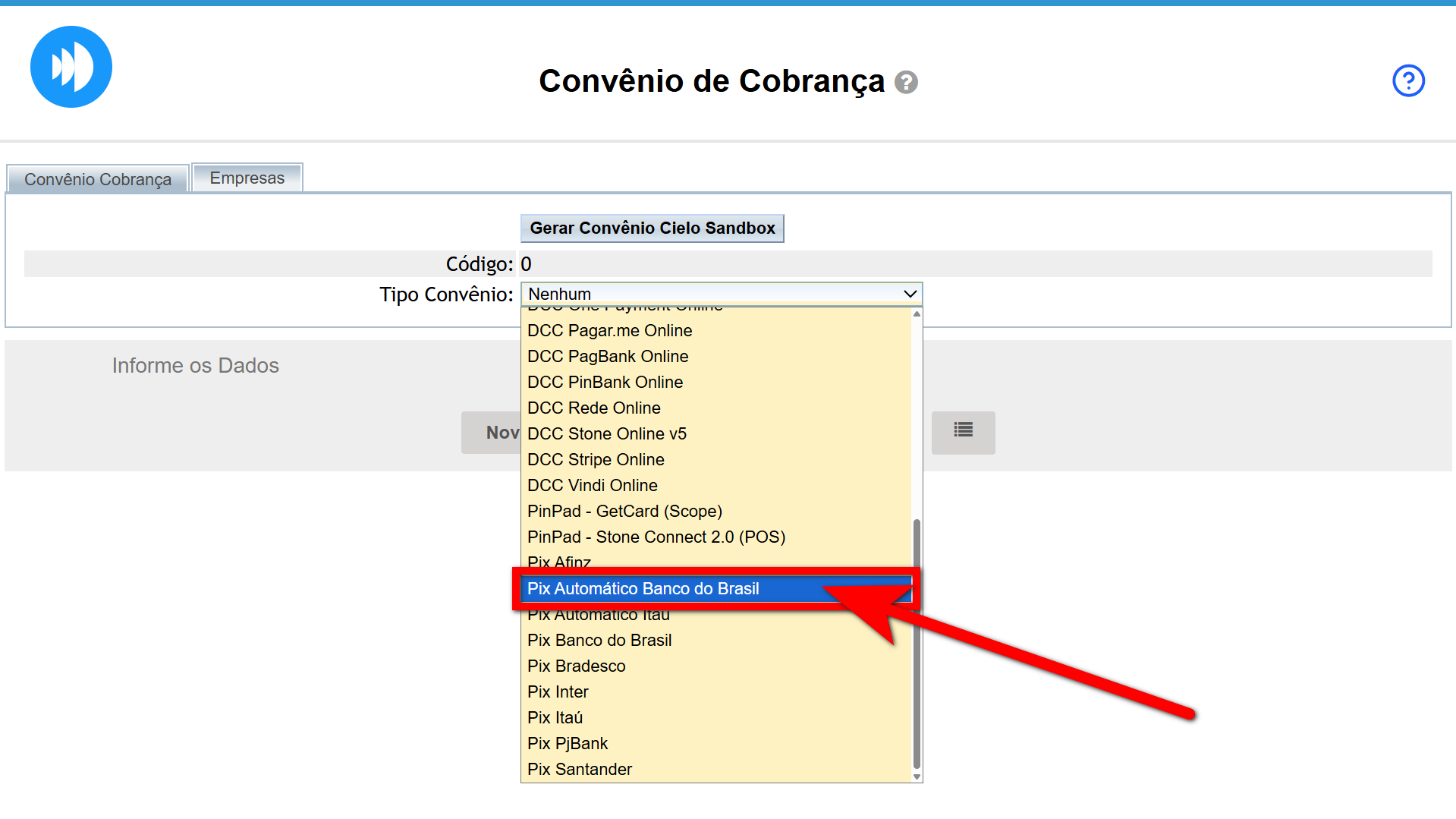Select PinPad - Stone Connect 2.0 (POS)
The height and width of the screenshot is (819, 1456).
[656, 537]
